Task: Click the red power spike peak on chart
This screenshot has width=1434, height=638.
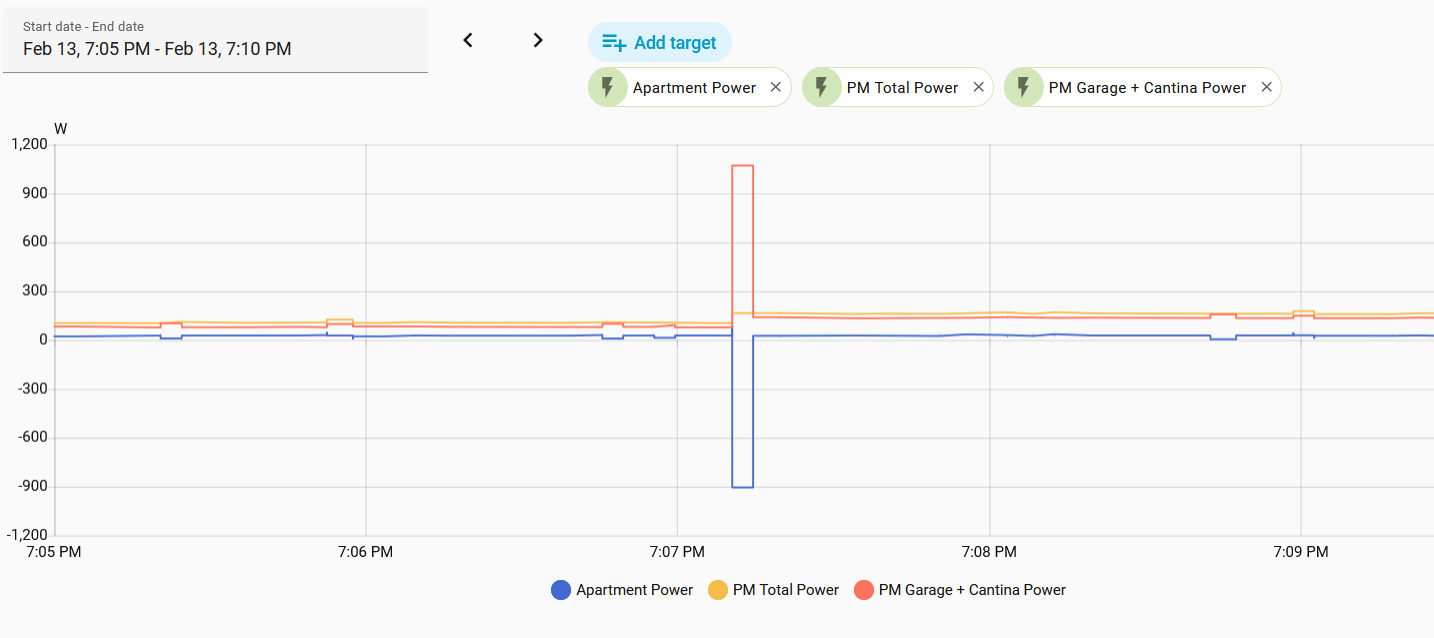Action: pos(742,166)
